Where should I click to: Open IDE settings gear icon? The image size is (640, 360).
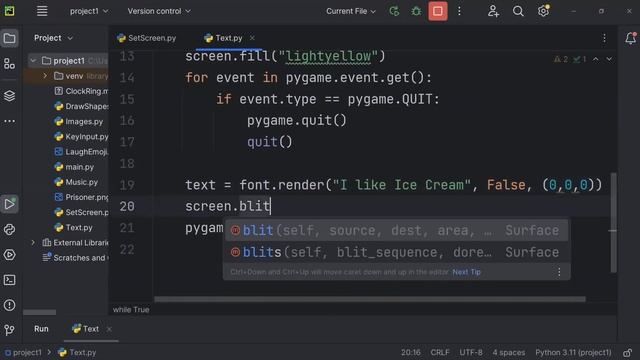click(x=543, y=11)
